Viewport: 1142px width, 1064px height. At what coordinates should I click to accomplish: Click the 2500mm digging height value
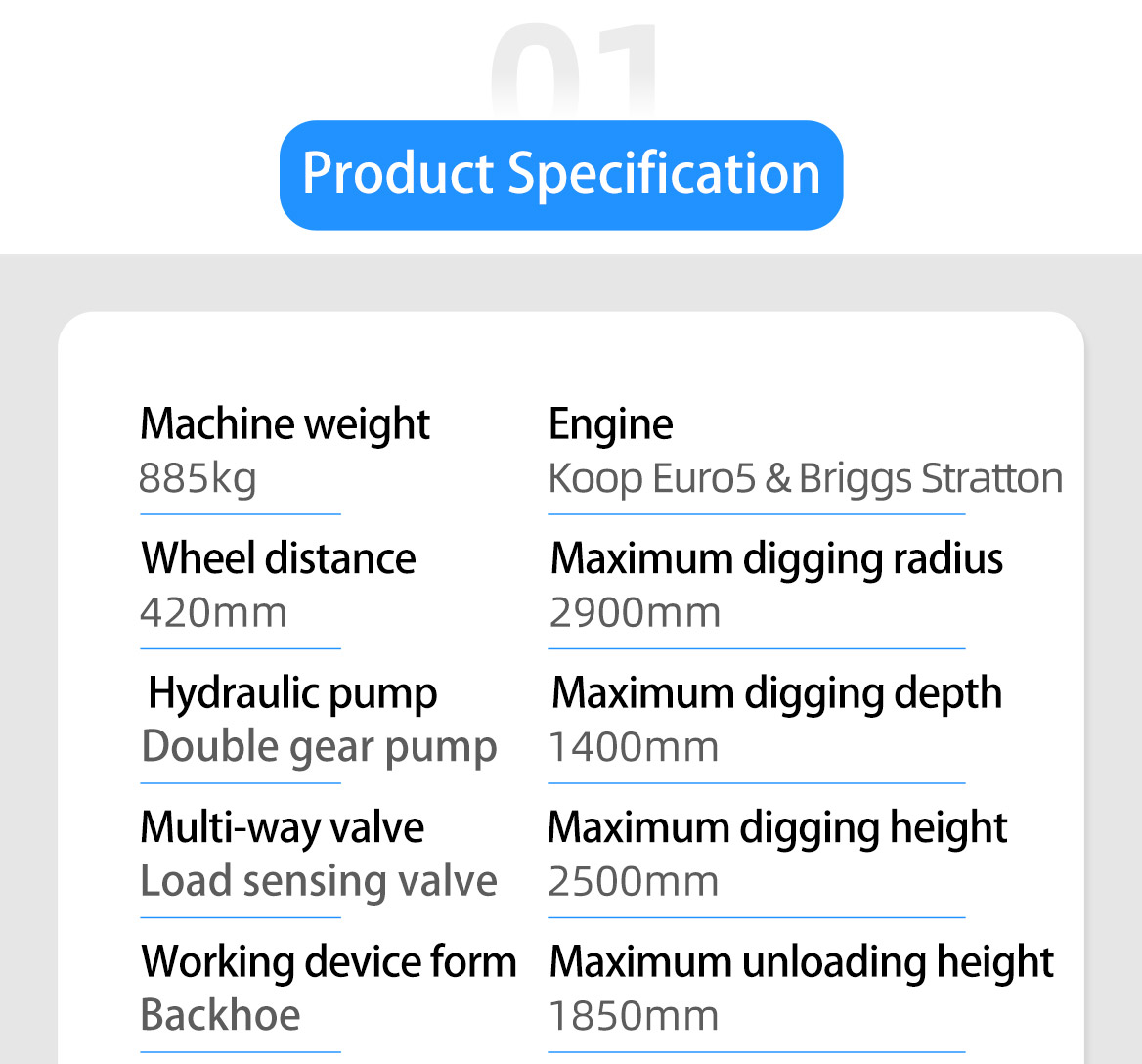pos(633,882)
